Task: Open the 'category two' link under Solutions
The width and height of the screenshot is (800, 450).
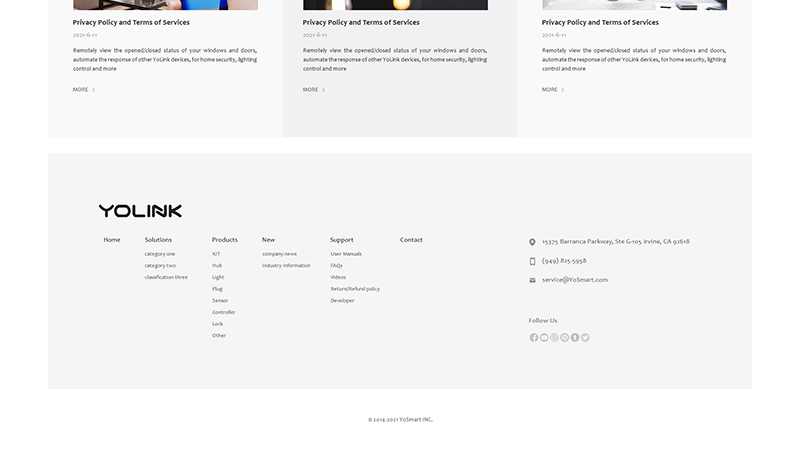Action: click(x=160, y=265)
